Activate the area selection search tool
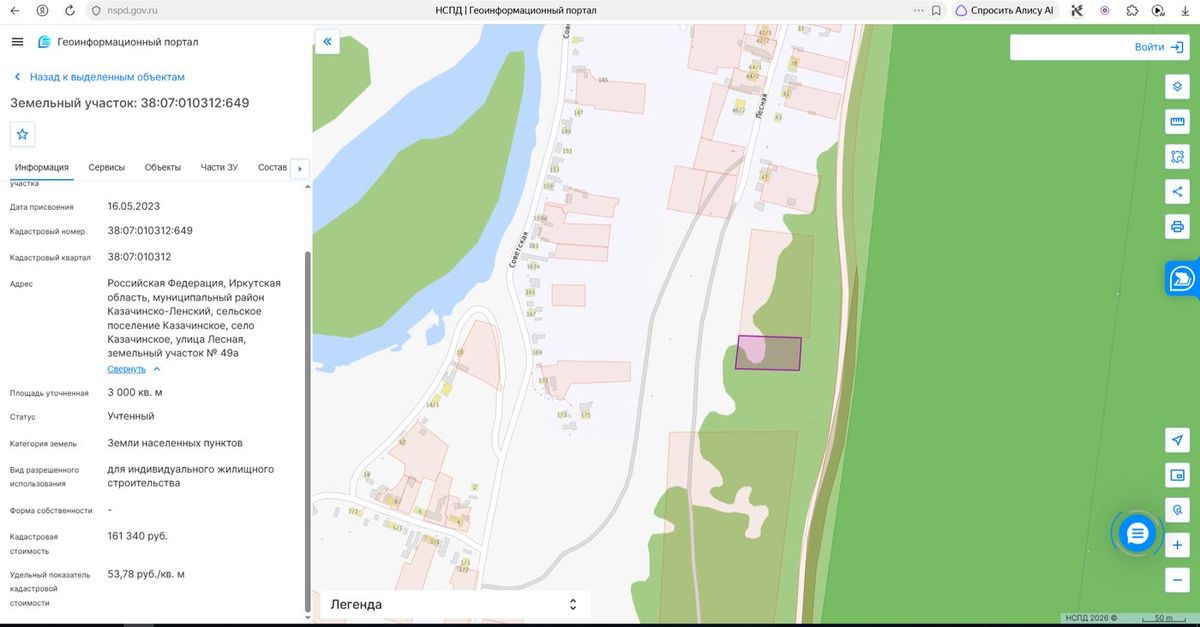The image size is (1200, 627). pyautogui.click(x=1177, y=157)
